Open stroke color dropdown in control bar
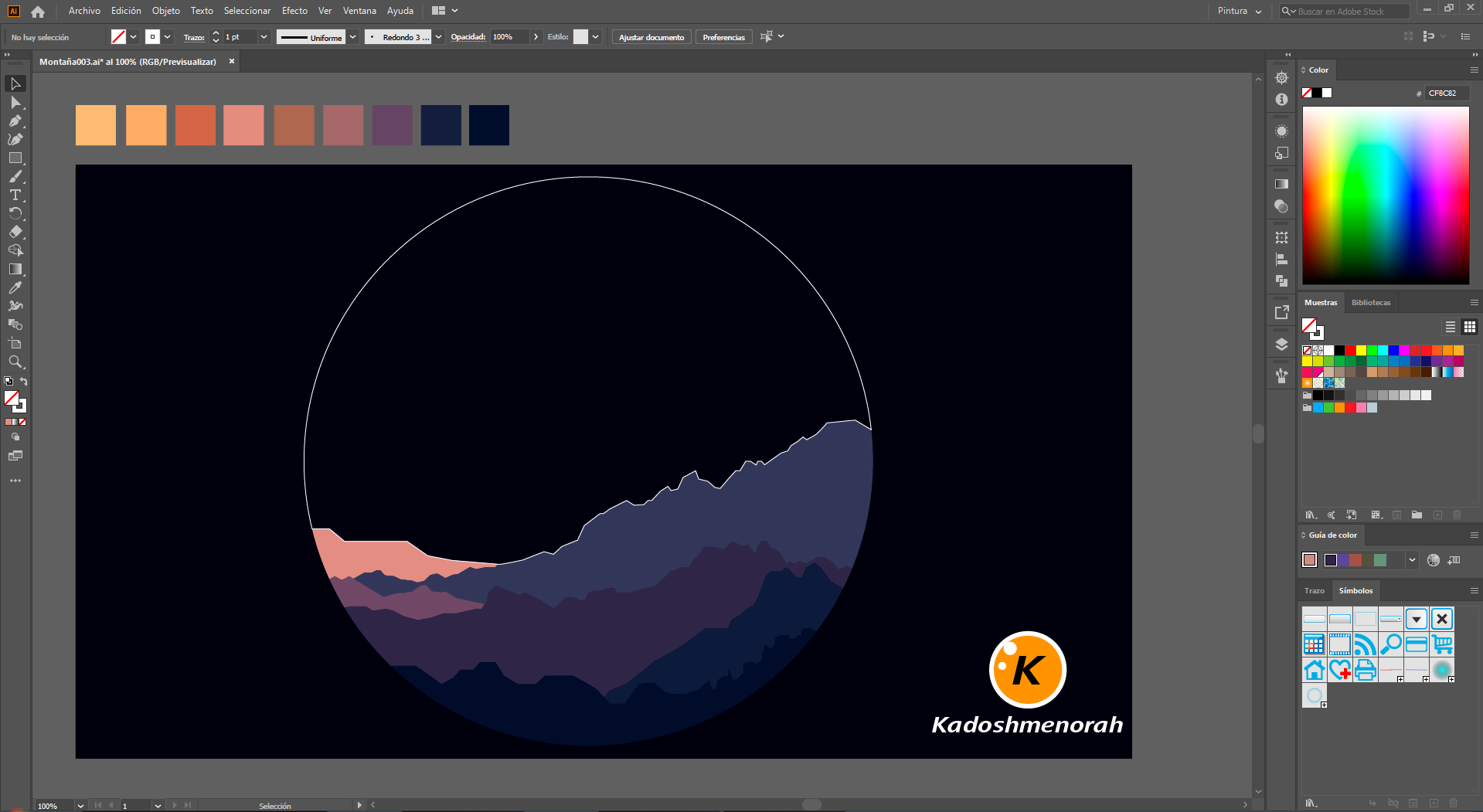This screenshot has height=812, width=1483. pos(168,37)
